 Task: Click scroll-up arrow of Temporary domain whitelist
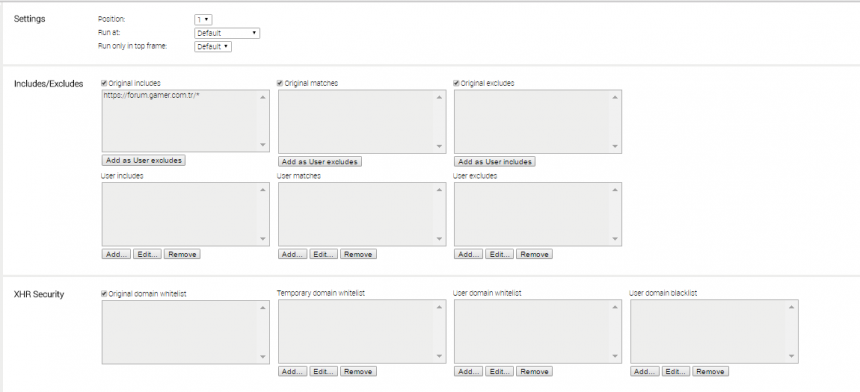coord(439,307)
